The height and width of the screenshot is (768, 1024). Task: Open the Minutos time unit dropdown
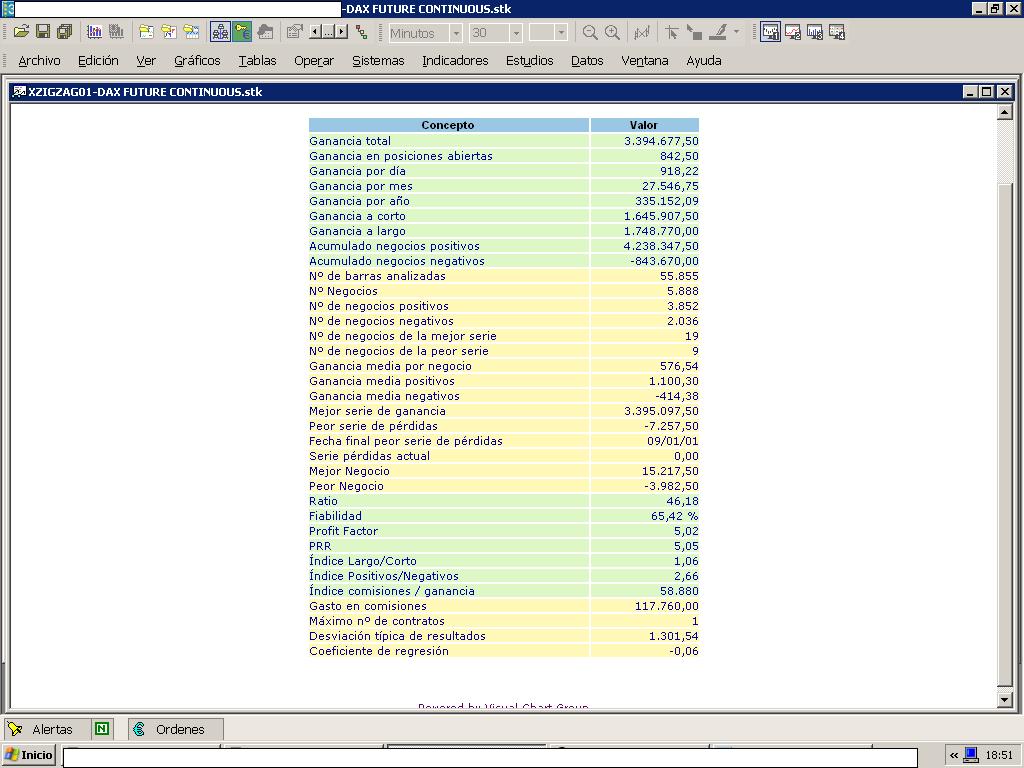456,33
